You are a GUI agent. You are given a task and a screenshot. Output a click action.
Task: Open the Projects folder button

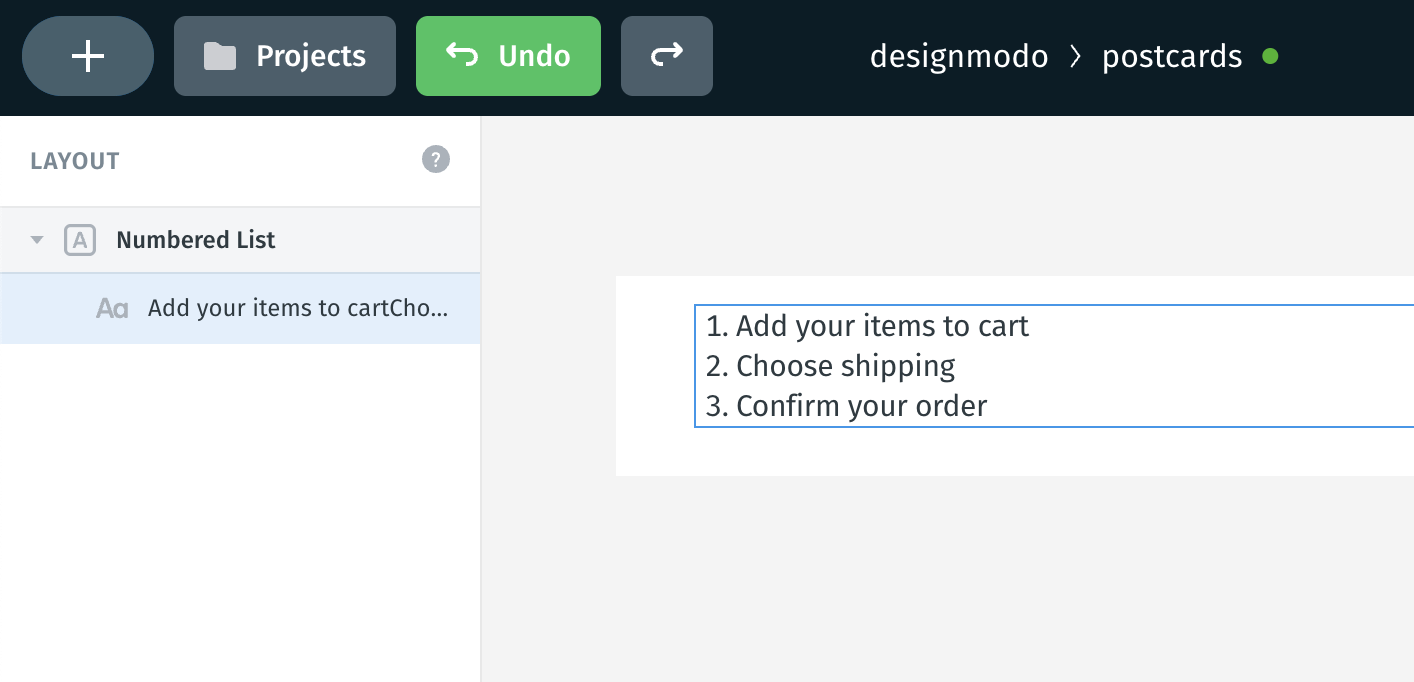[x=285, y=56]
